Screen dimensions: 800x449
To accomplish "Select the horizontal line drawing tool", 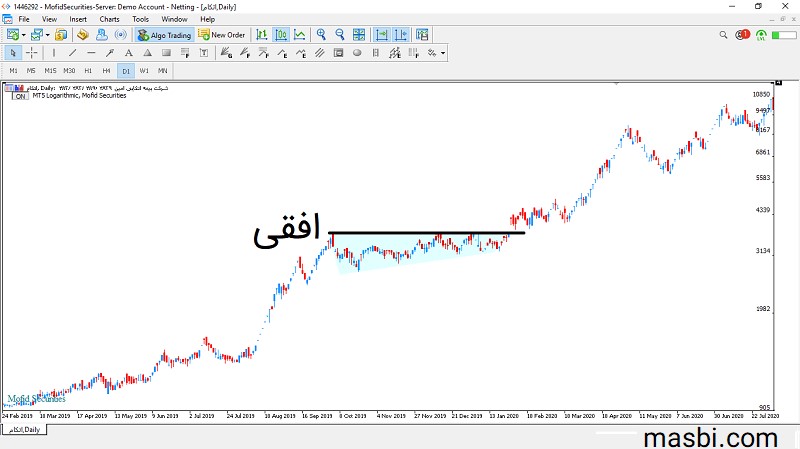I will [x=91, y=52].
